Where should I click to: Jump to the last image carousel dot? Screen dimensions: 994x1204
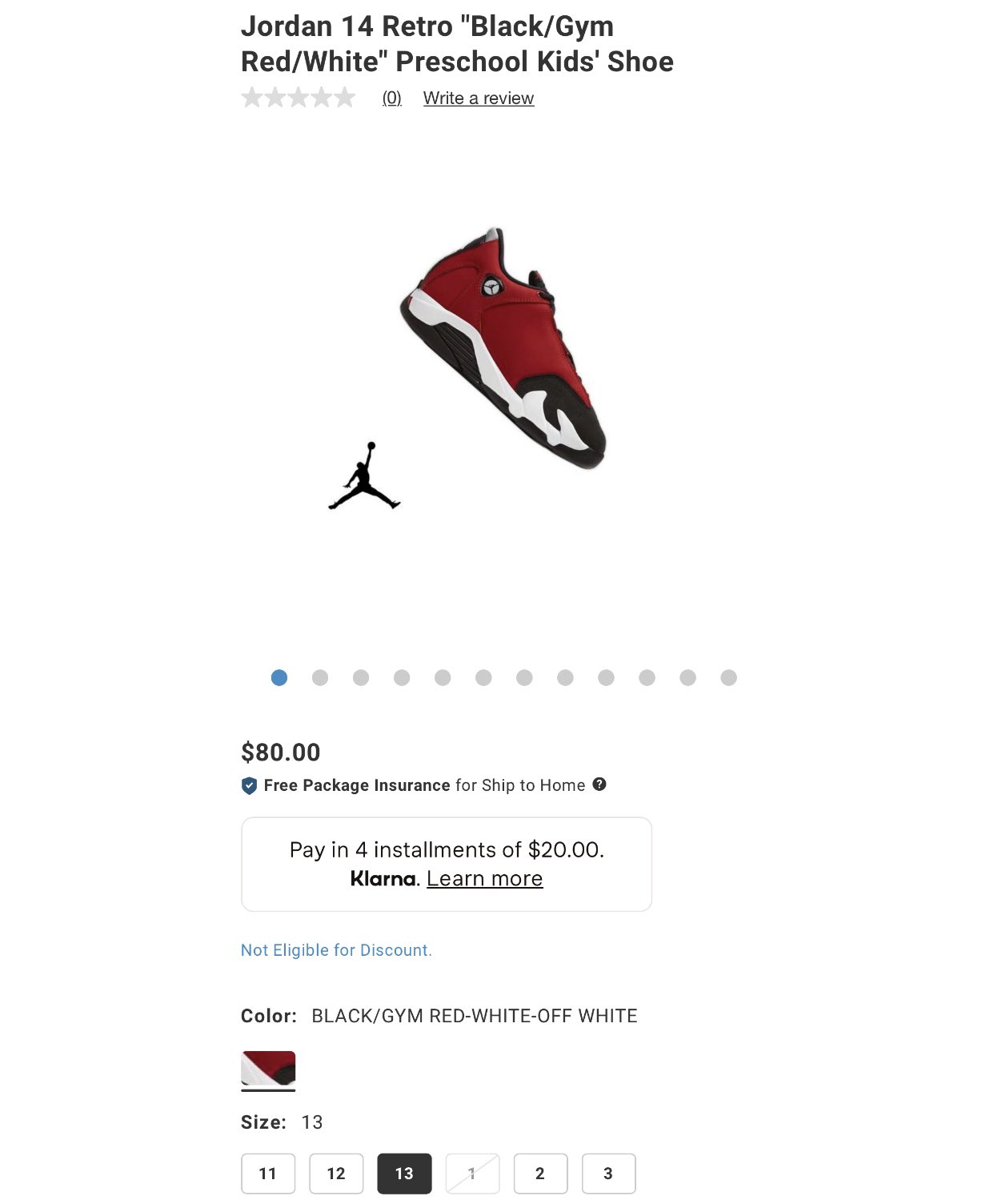pyautogui.click(x=728, y=678)
